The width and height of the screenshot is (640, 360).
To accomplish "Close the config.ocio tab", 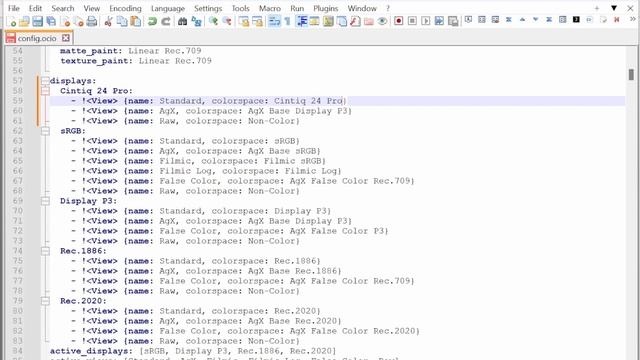I will (x=66, y=38).
